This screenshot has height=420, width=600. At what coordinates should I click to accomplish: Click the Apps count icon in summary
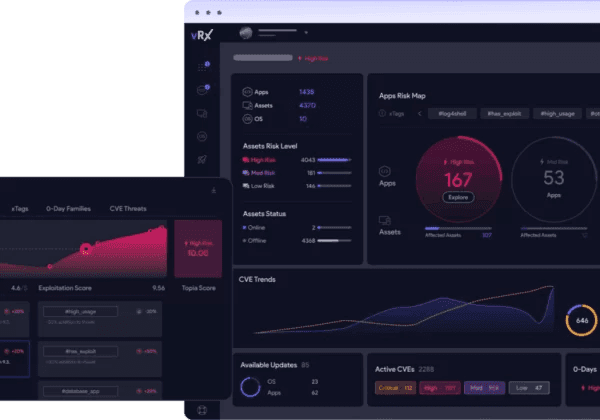[x=247, y=92]
